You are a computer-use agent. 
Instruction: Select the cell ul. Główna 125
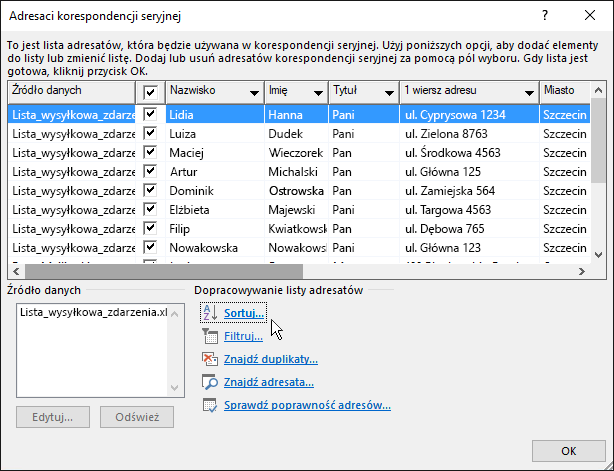pos(470,172)
